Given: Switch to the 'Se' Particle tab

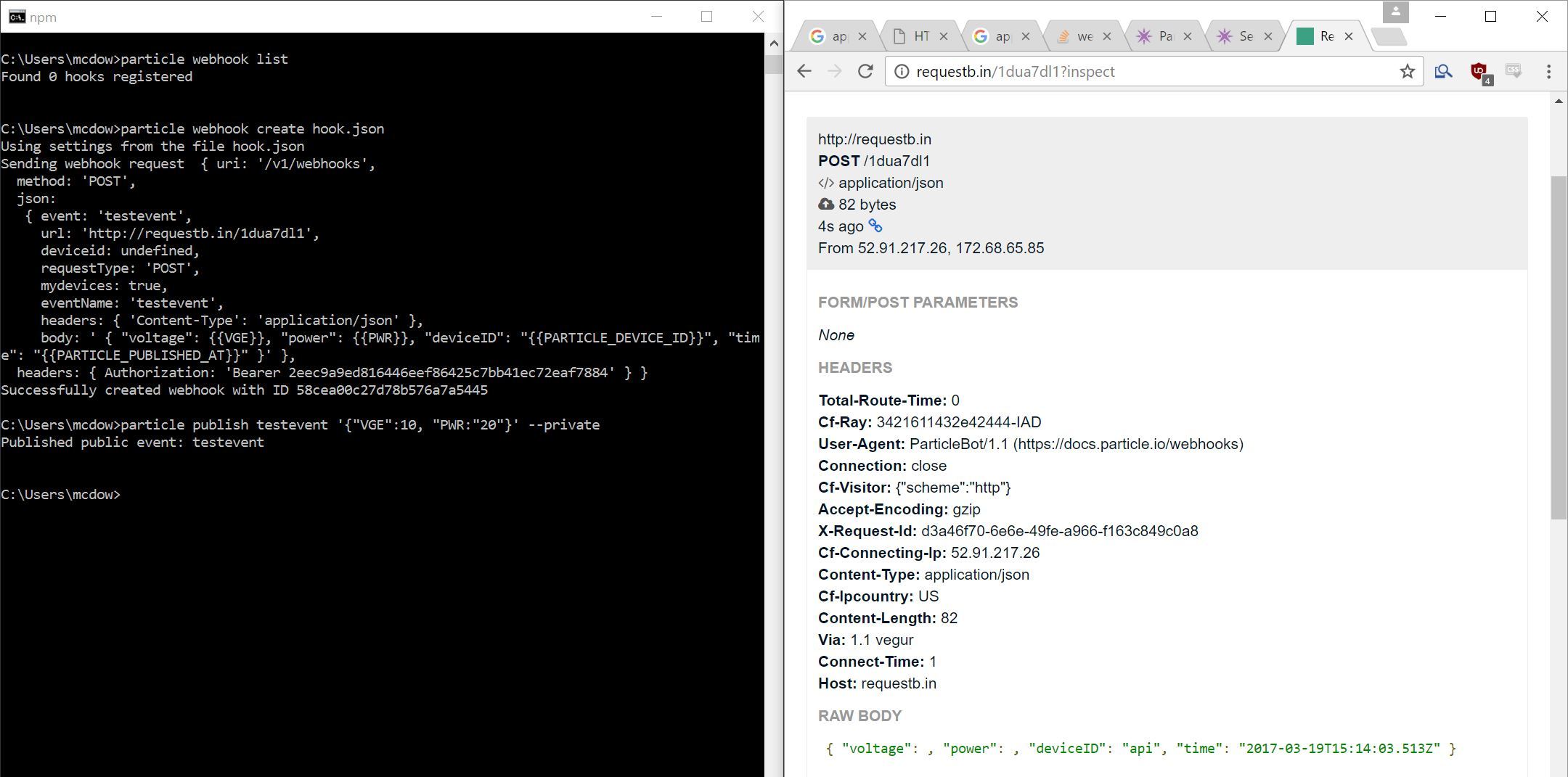Looking at the screenshot, I should pyautogui.click(x=1245, y=36).
